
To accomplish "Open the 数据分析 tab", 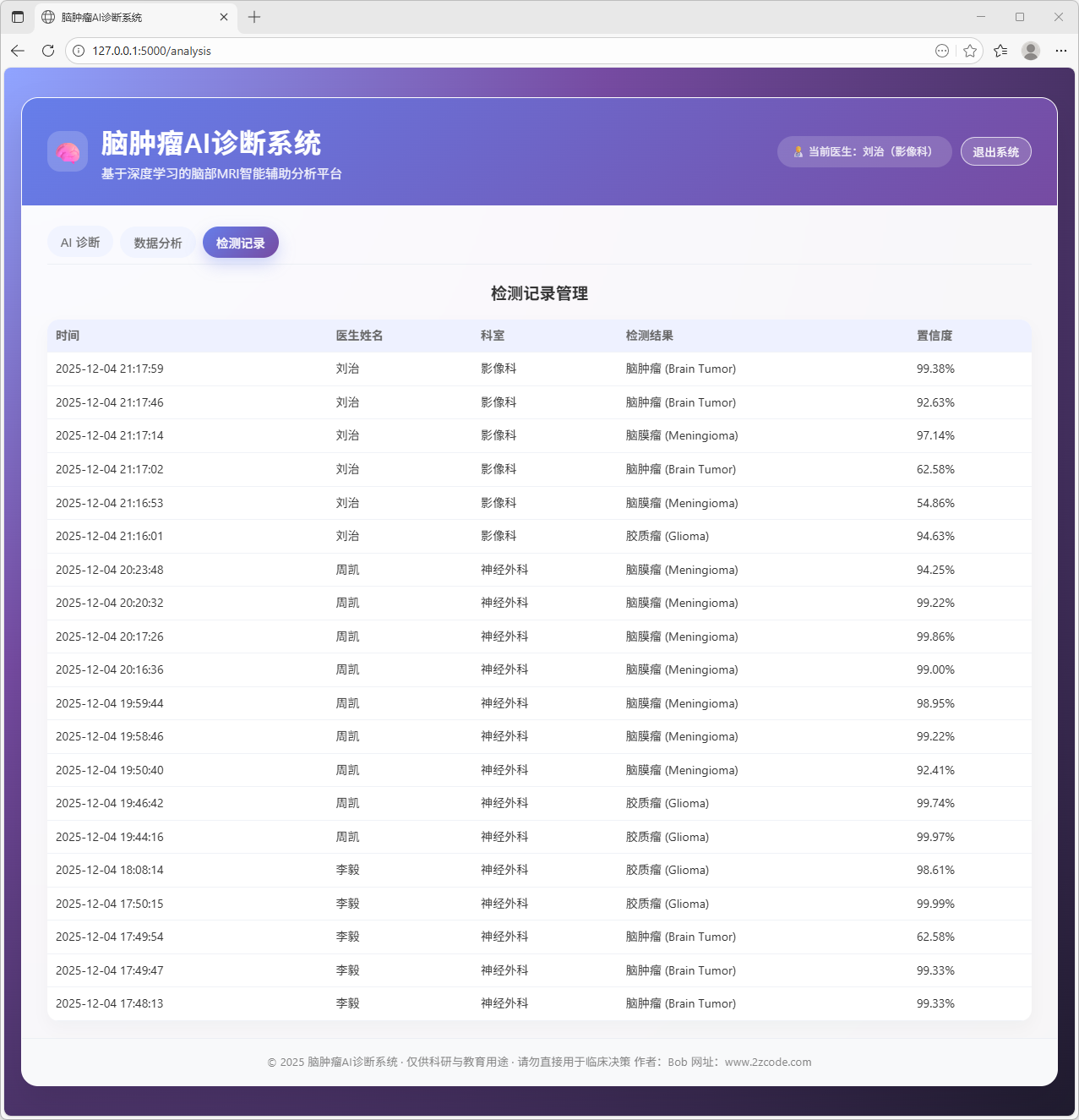I will (158, 243).
